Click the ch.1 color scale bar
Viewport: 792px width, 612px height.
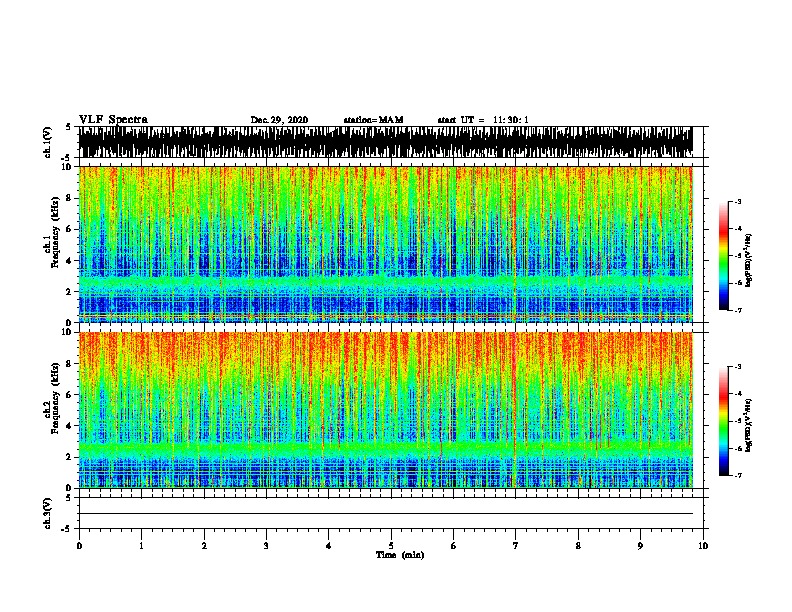[723, 256]
